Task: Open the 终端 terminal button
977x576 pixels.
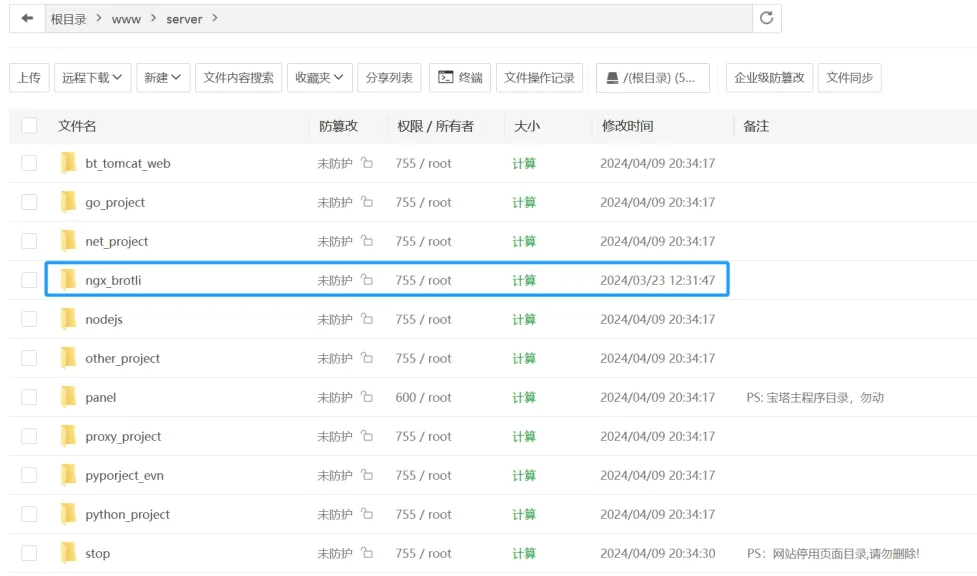Action: 460,78
